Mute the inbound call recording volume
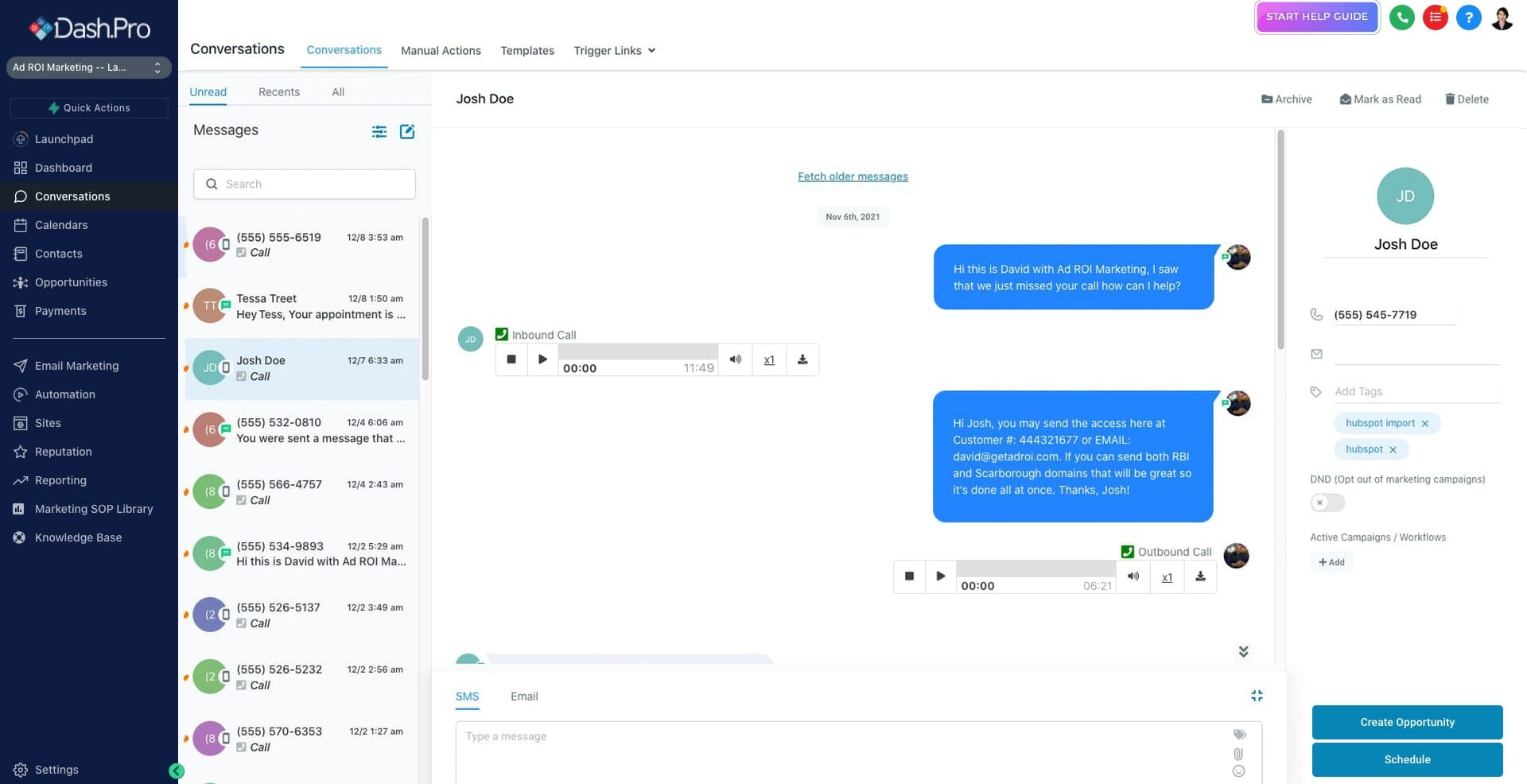1527x784 pixels. 735,359
